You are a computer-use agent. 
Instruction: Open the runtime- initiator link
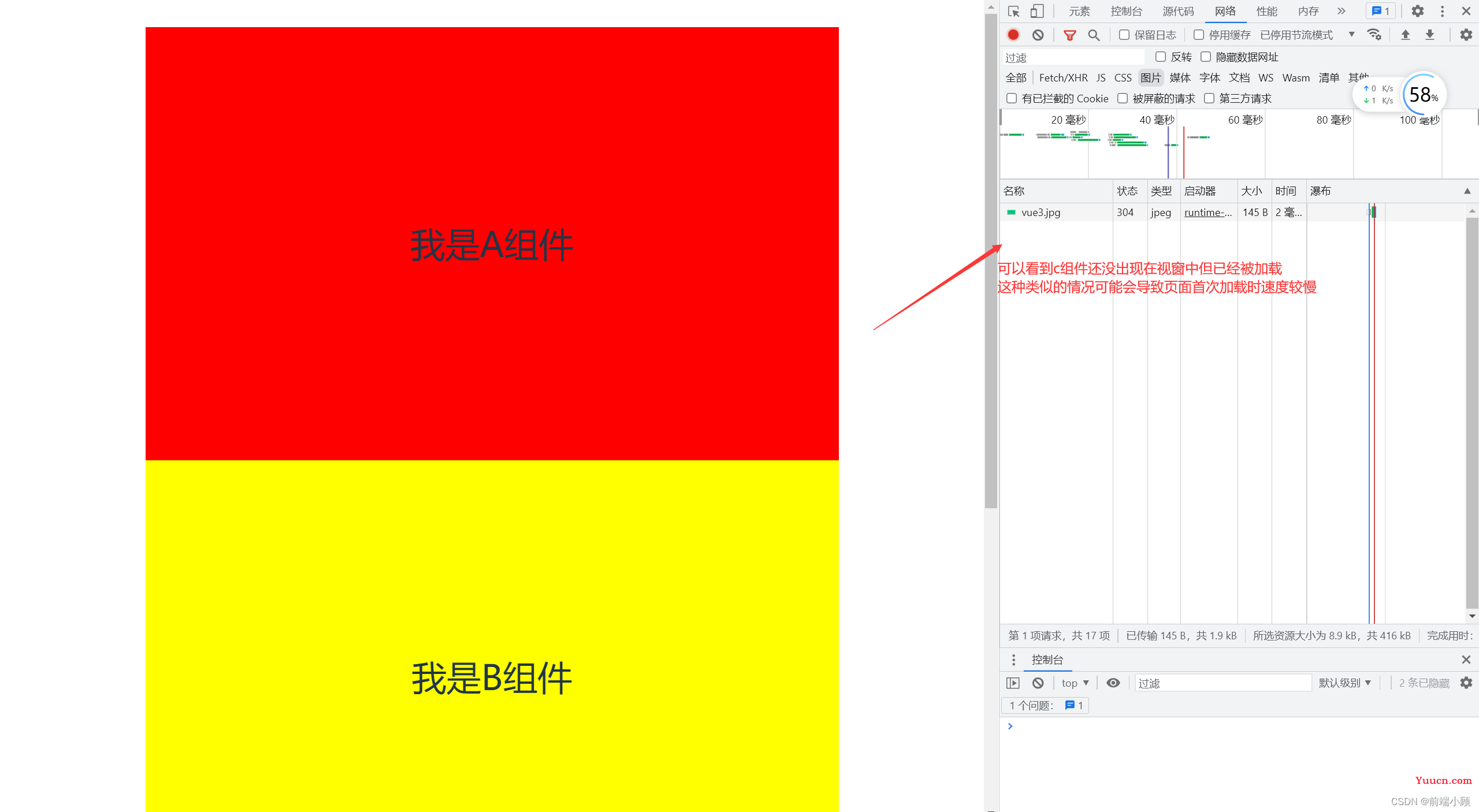point(1208,212)
